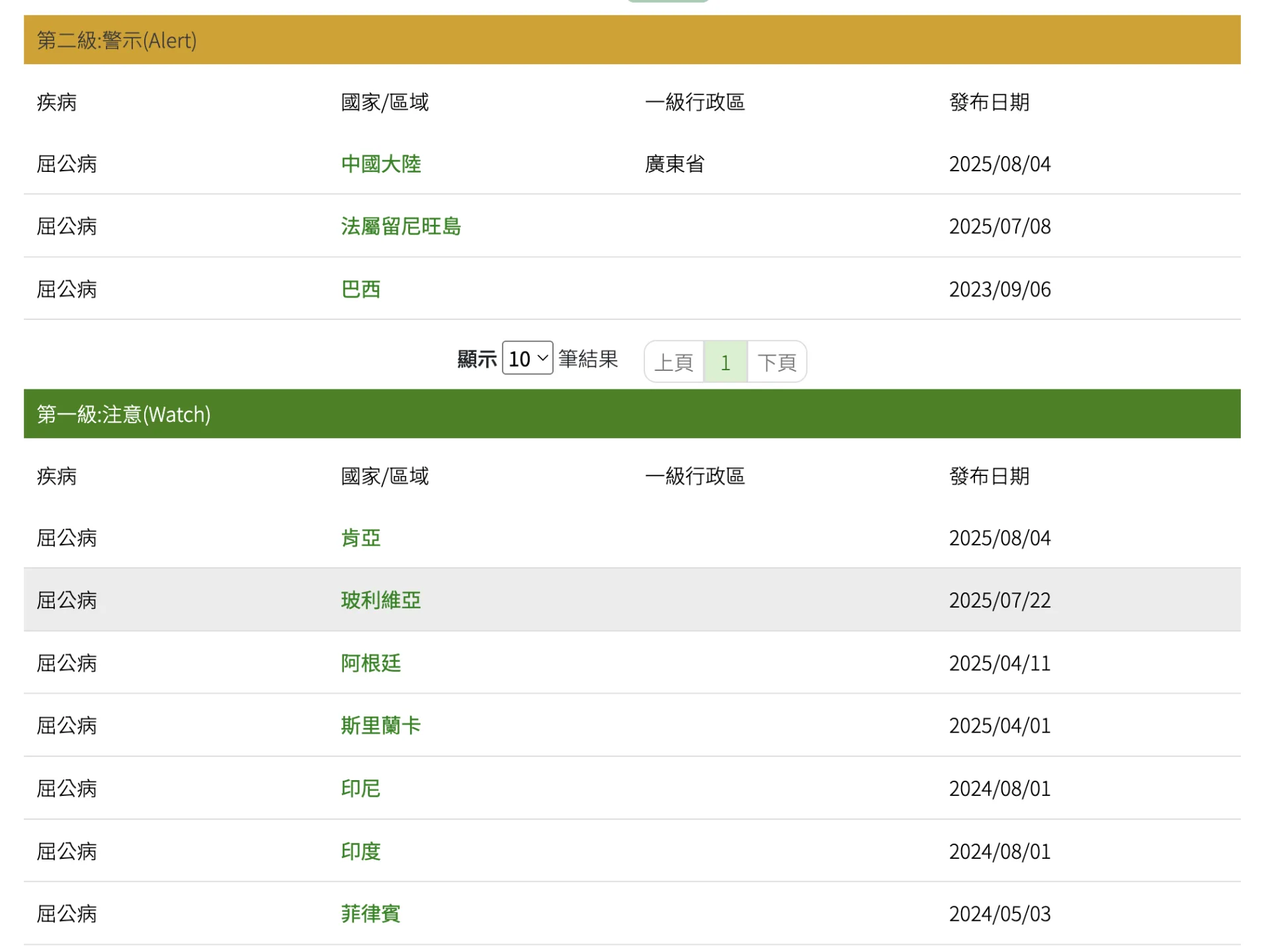Expand the results-per-page dropdown showing 10

[527, 359]
